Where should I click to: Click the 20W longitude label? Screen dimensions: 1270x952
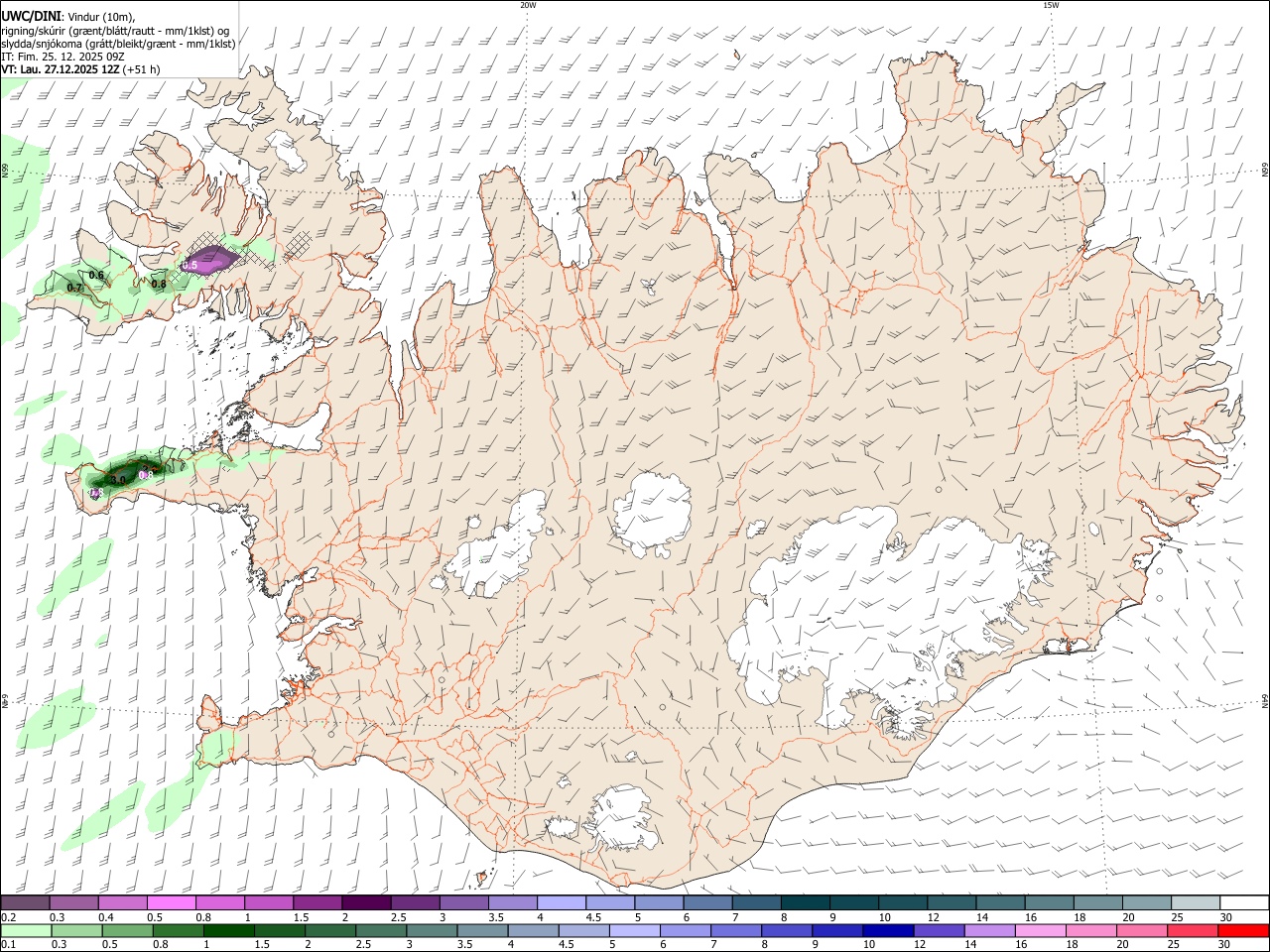coord(528,5)
